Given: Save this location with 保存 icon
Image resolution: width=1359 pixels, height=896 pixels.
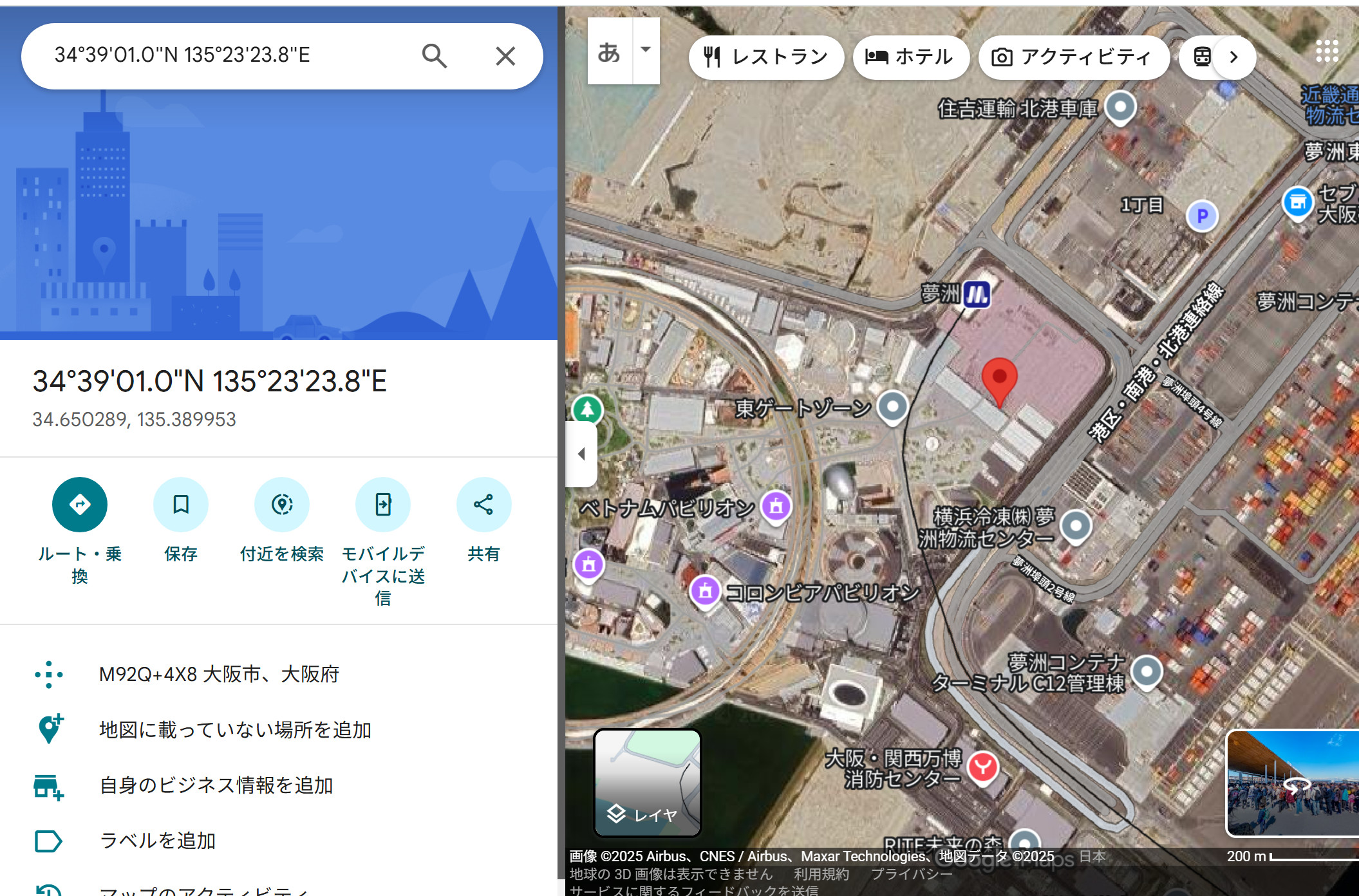Looking at the screenshot, I should [x=181, y=505].
